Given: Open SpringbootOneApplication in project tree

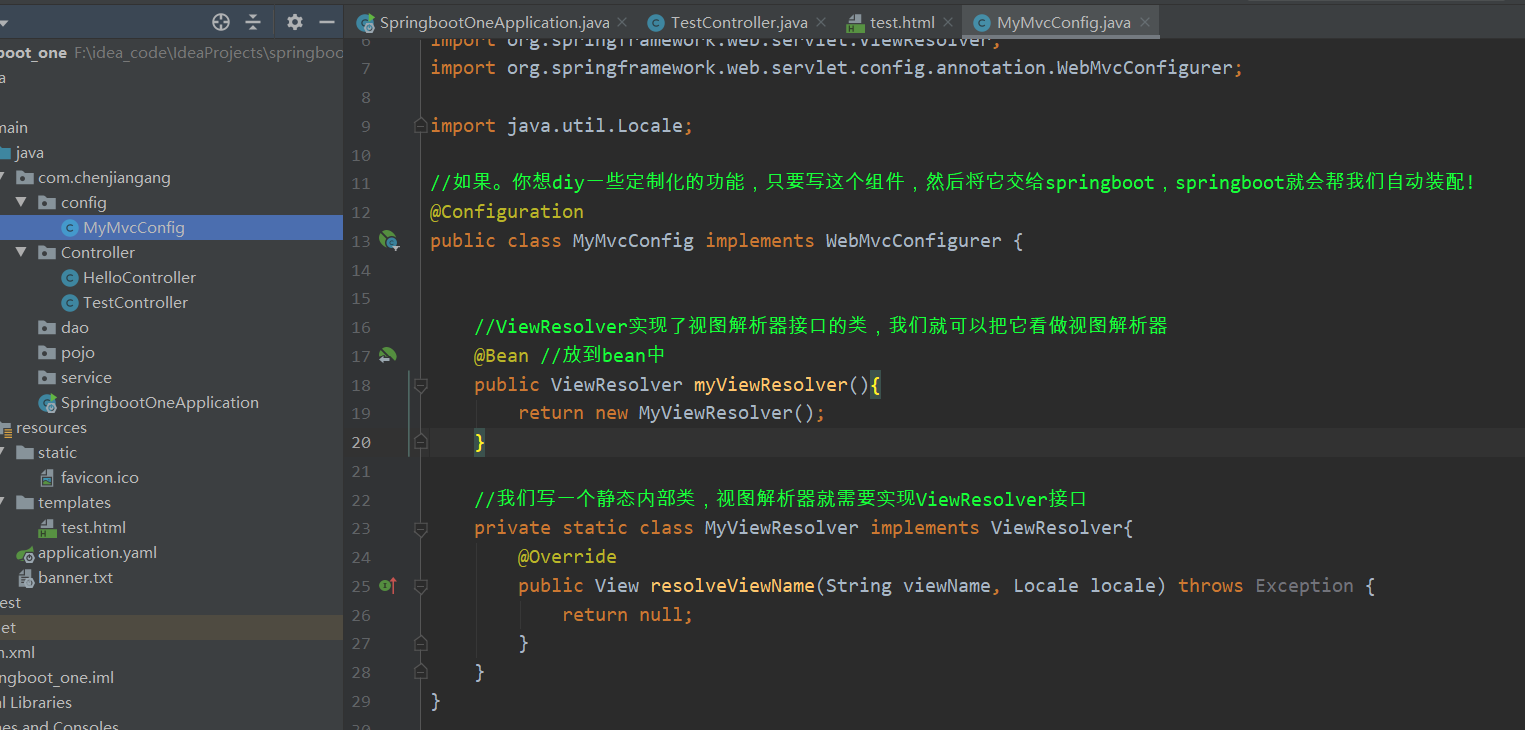Looking at the screenshot, I should click(160, 402).
